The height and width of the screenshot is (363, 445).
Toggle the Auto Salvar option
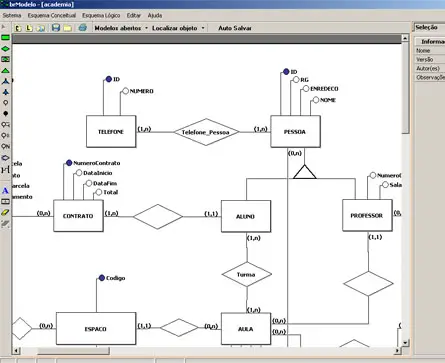(235, 28)
